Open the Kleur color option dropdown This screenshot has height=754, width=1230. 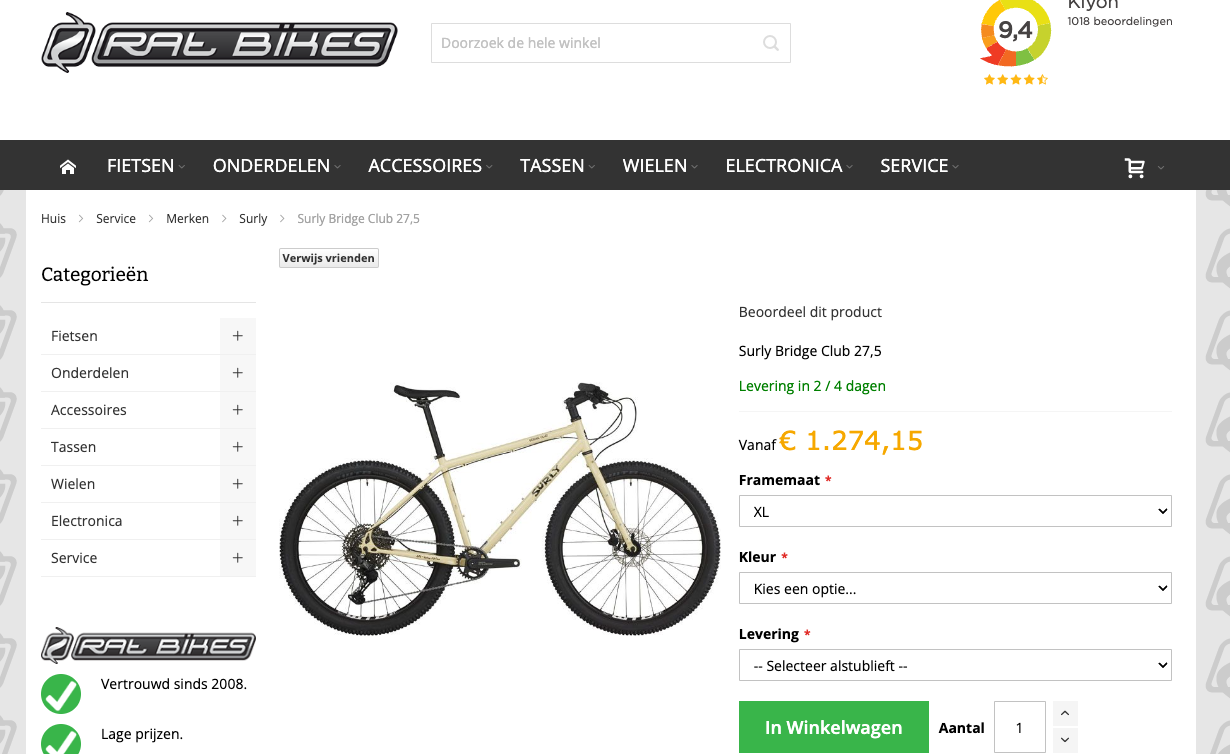point(955,588)
